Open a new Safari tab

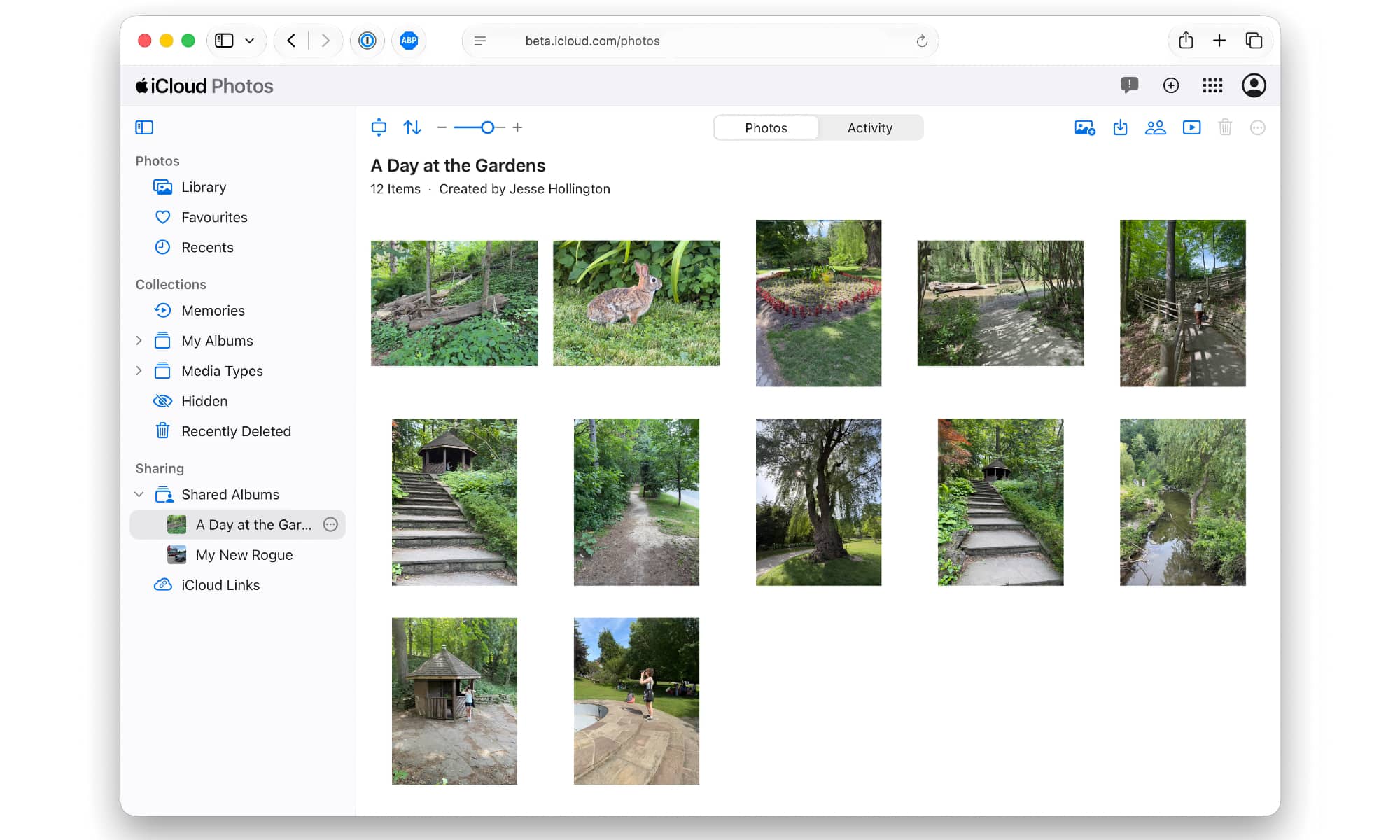tap(1219, 41)
